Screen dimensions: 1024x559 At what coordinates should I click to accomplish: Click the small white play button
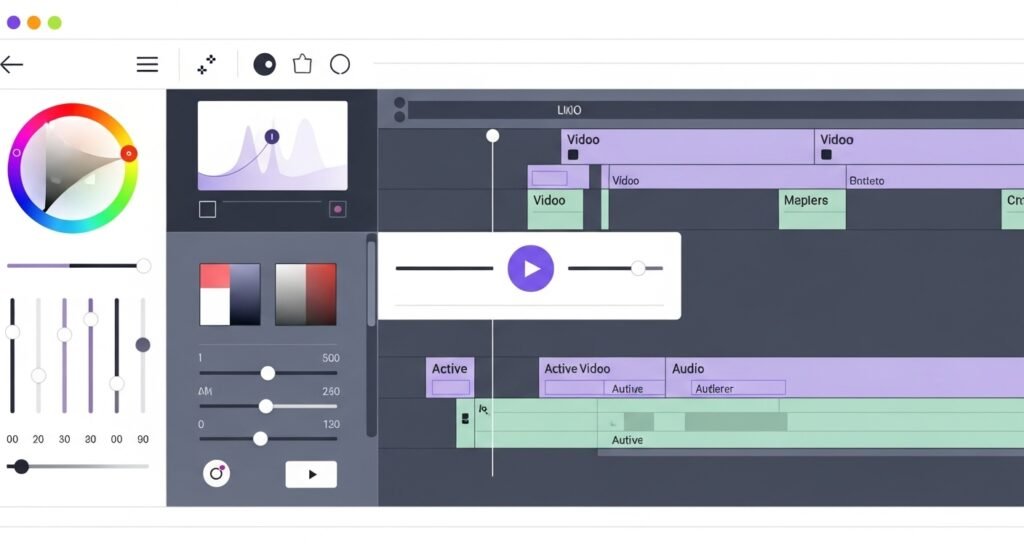(311, 474)
